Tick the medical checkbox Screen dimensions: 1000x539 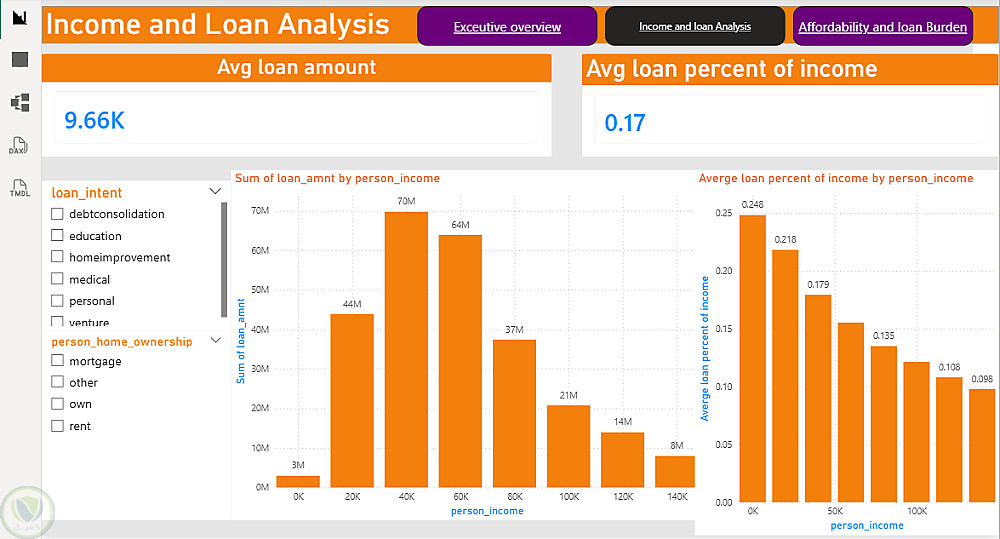[x=57, y=279]
